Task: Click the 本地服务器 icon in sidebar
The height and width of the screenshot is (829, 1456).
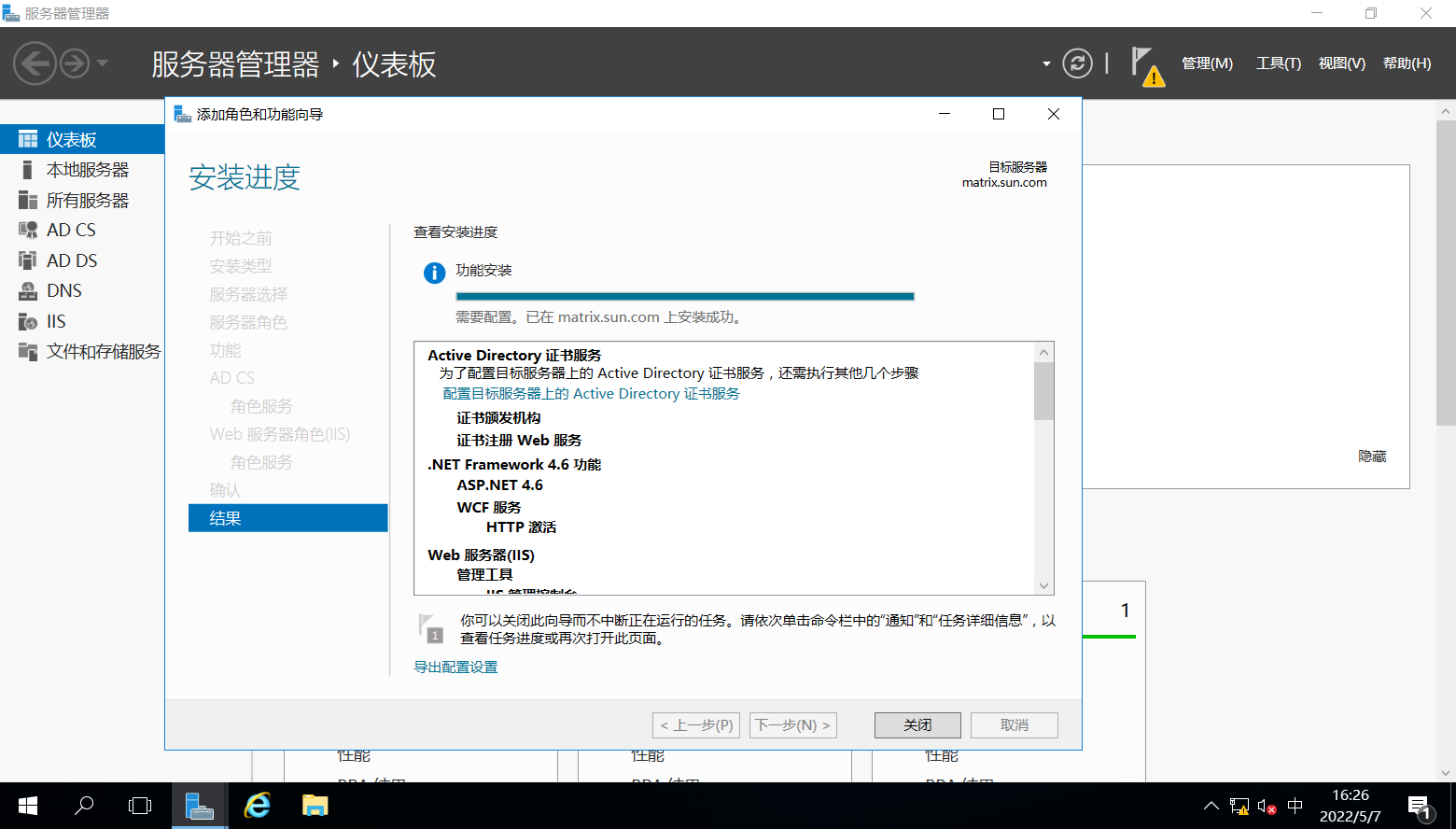Action: (28, 170)
